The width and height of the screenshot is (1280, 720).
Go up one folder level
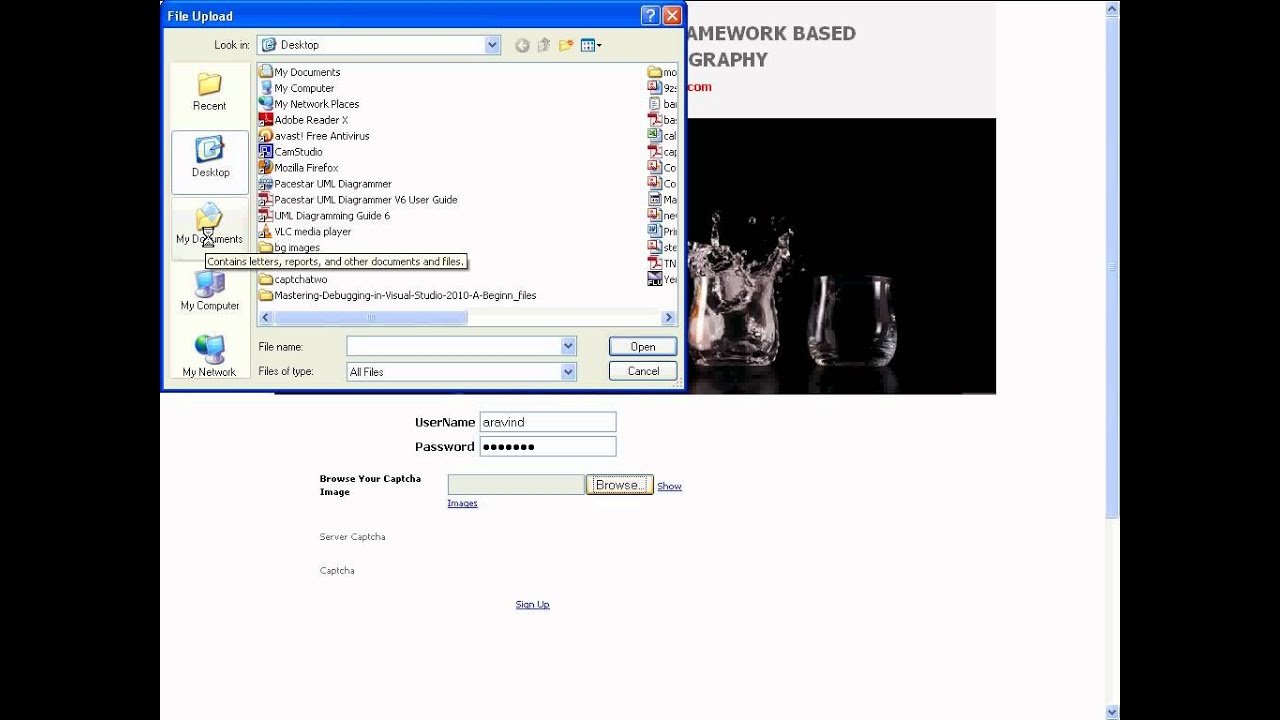tap(544, 45)
